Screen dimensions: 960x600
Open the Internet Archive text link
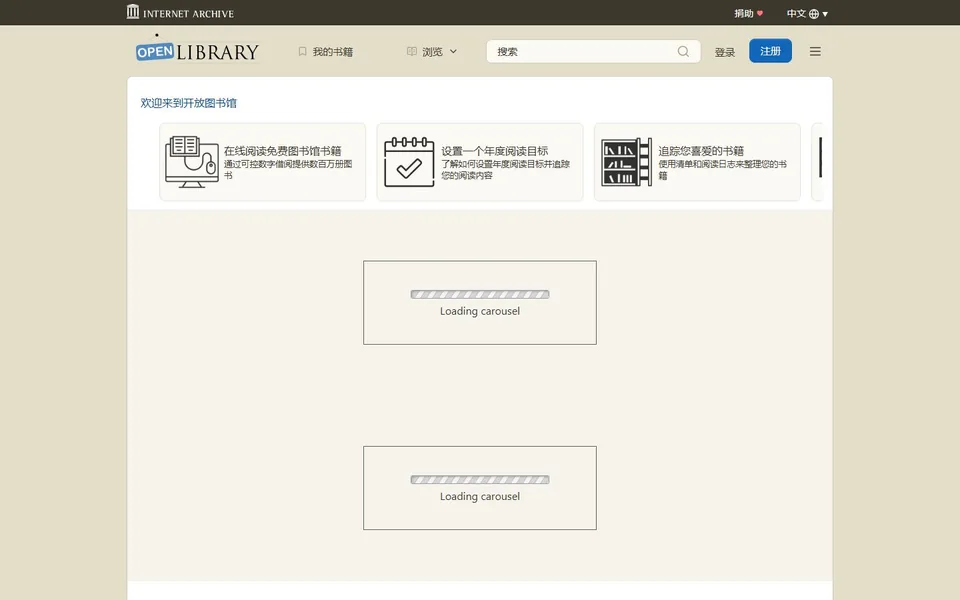point(189,13)
